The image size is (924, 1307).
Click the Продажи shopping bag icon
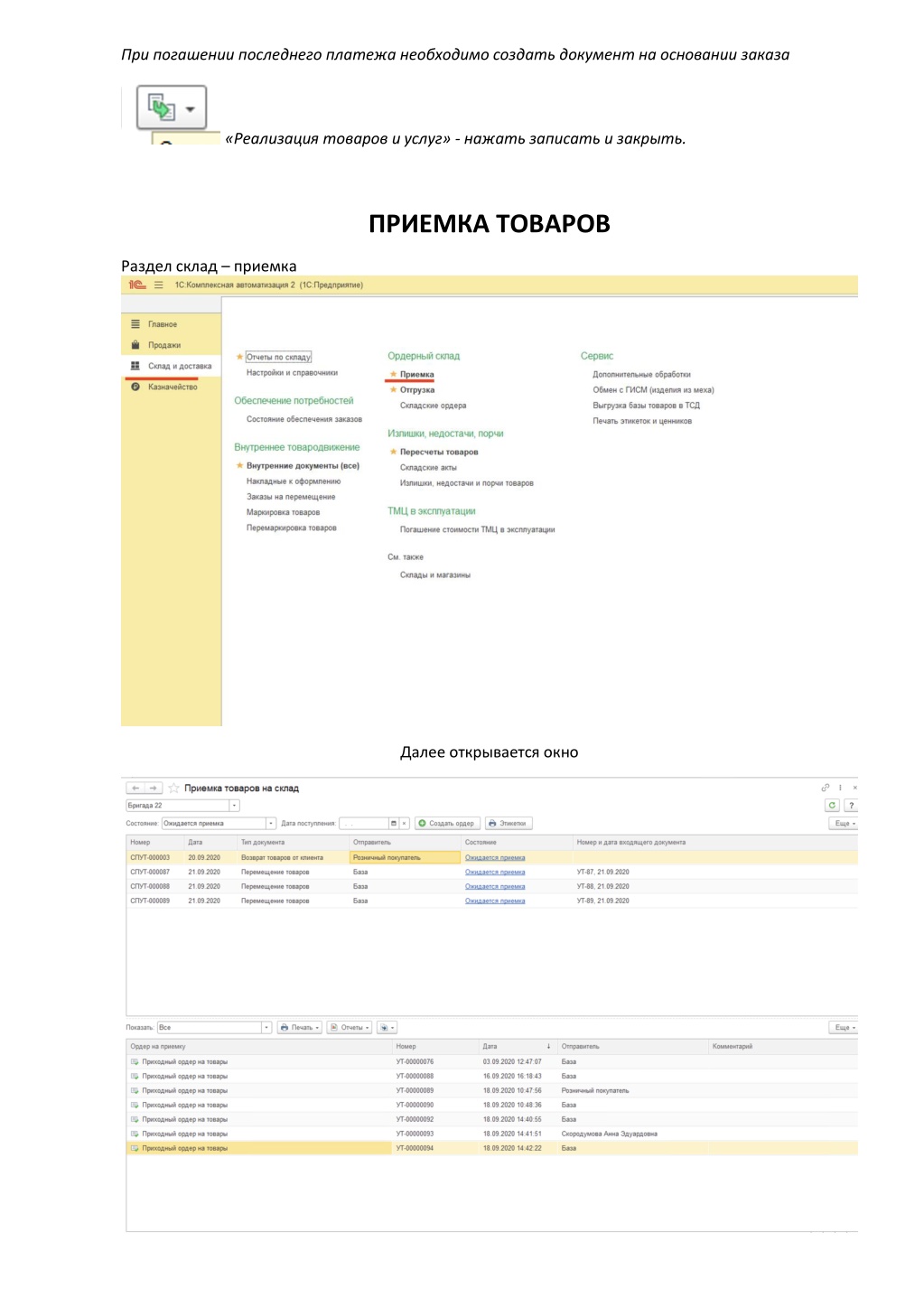[x=135, y=345]
